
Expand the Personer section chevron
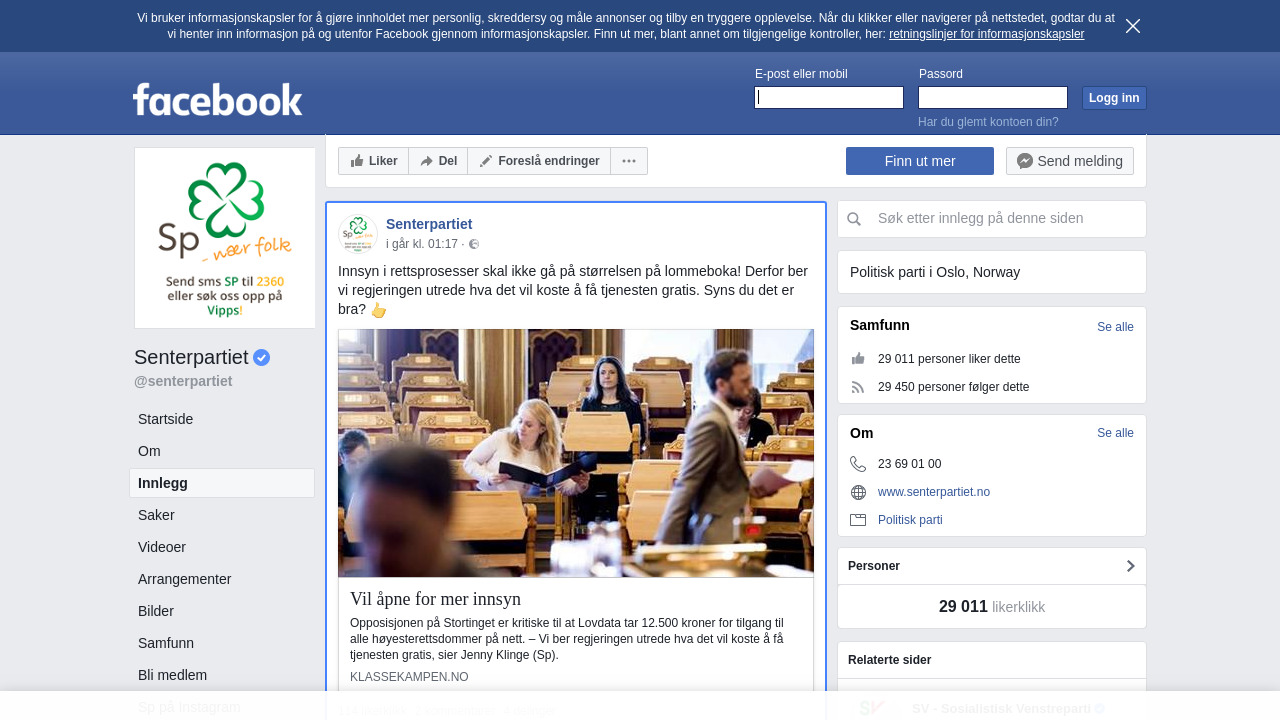click(1131, 566)
